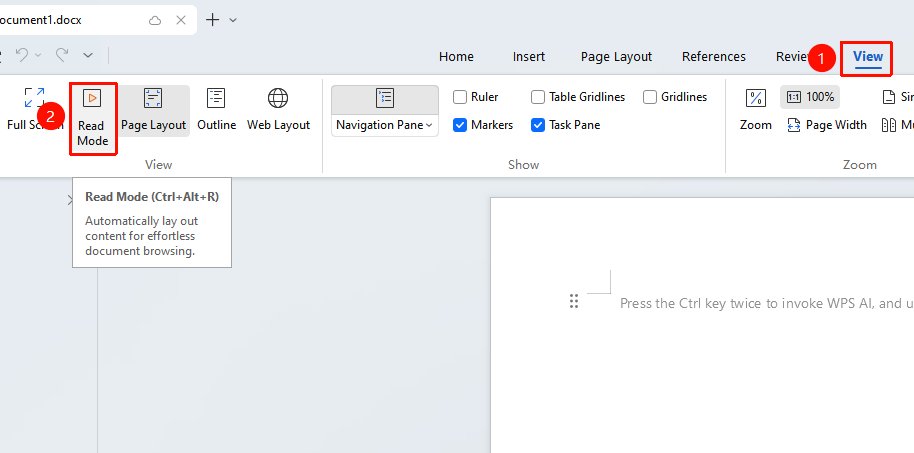Select the View tab
Viewport: 914px width, 453px height.
868,57
